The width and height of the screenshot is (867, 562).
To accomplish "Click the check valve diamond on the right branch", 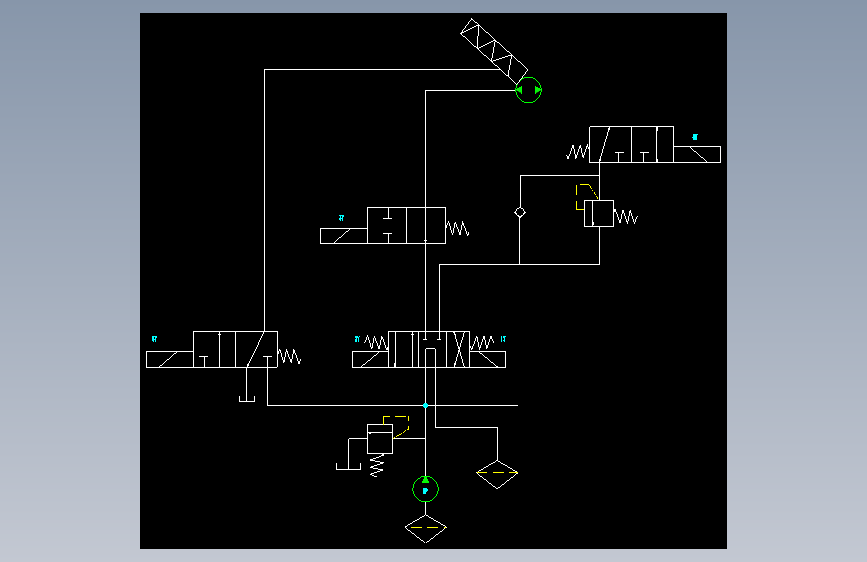I will tap(520, 212).
